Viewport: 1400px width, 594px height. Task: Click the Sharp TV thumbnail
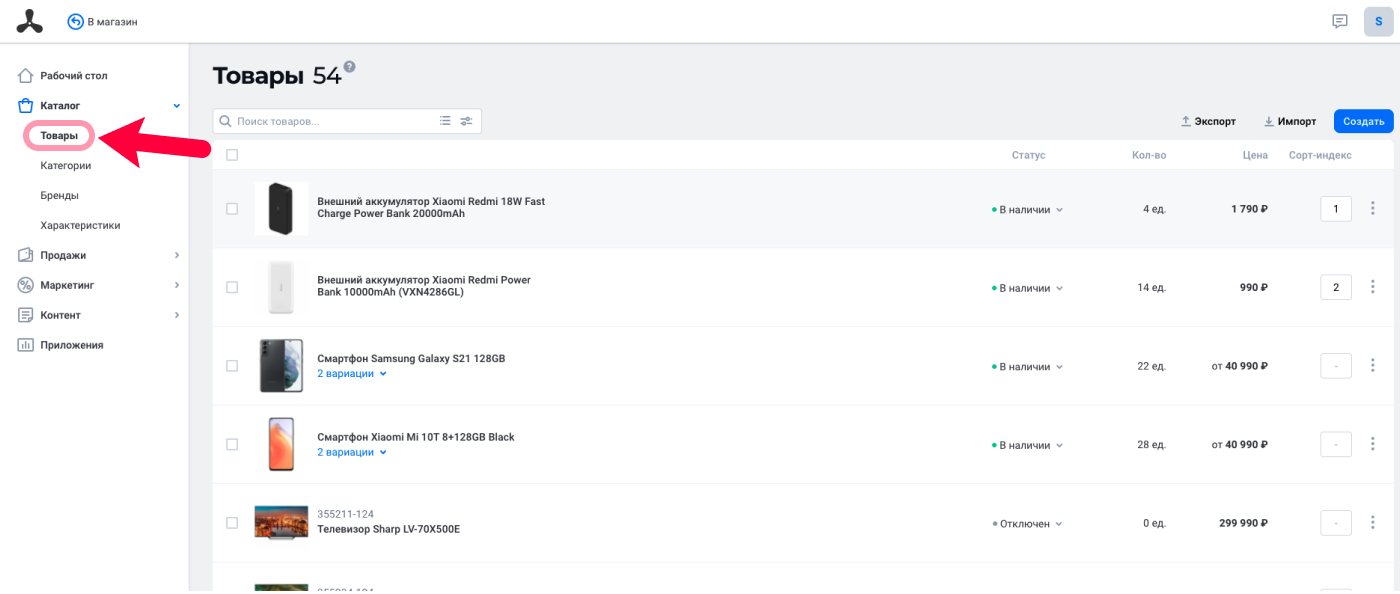tap(281, 523)
